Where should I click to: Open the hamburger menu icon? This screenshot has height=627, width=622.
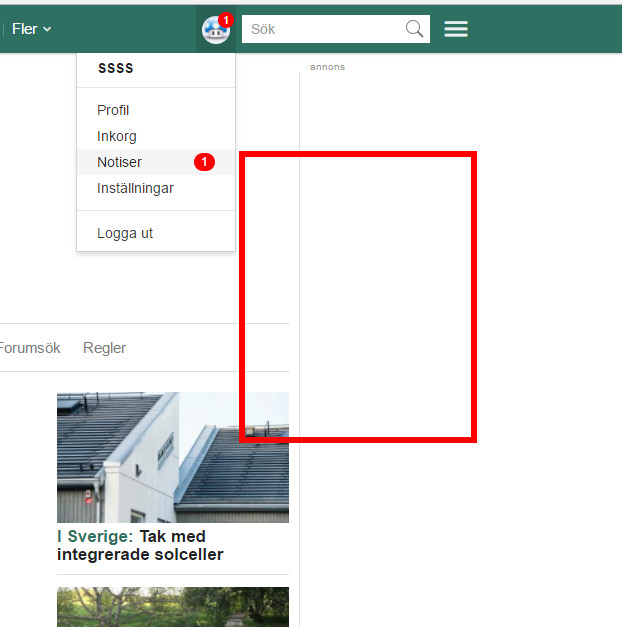pos(456,29)
